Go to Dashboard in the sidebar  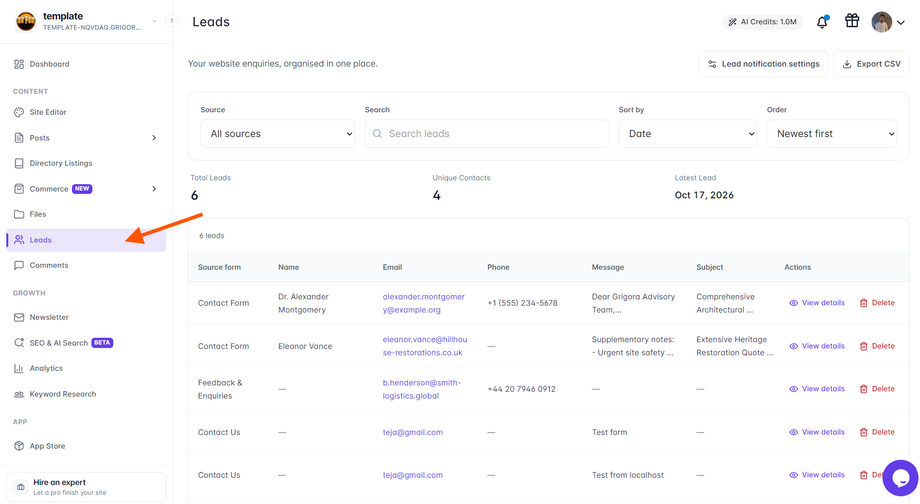pyautogui.click(x=86, y=64)
